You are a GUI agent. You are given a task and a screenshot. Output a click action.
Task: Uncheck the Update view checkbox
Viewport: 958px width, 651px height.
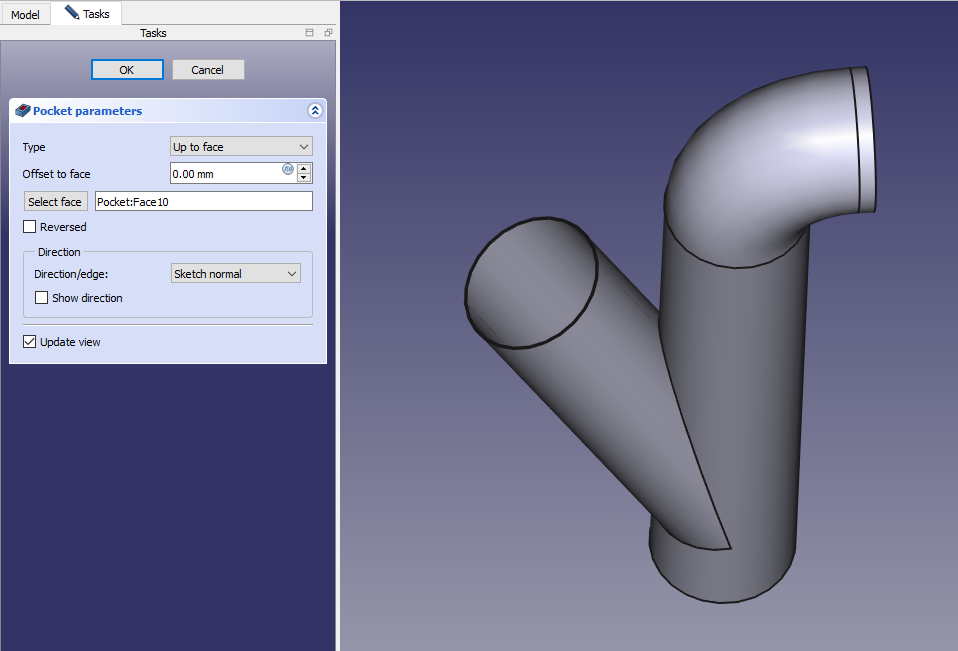click(x=30, y=342)
